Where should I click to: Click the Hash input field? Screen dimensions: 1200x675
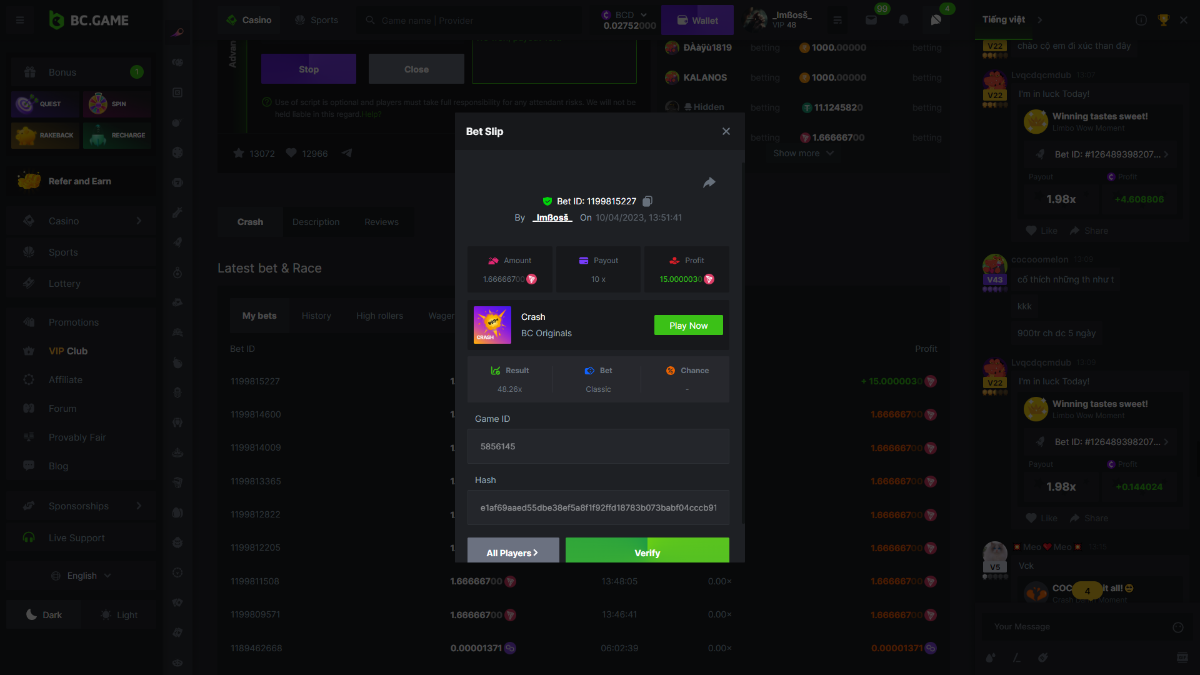[598, 508]
